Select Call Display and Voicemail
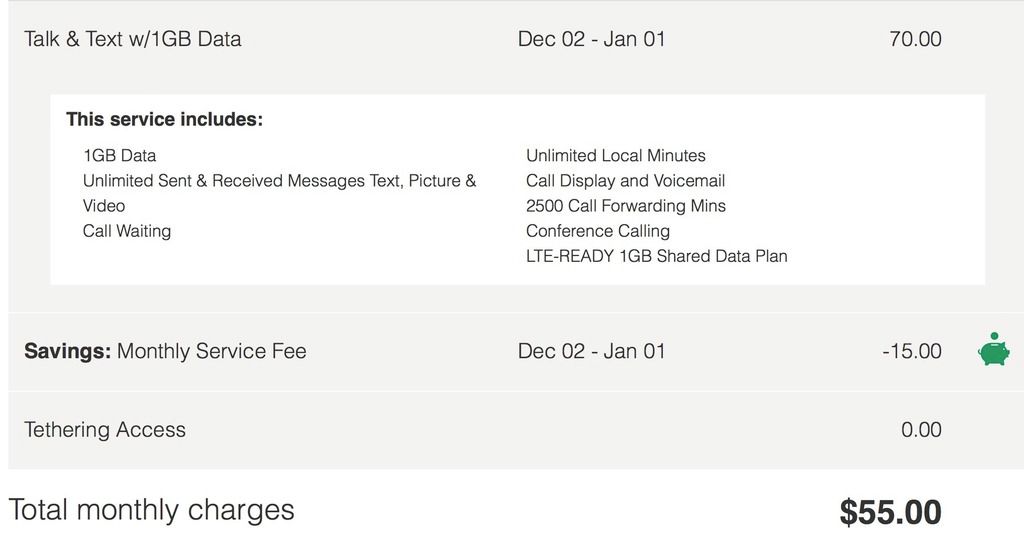The width and height of the screenshot is (1024, 552). pyautogui.click(x=625, y=181)
